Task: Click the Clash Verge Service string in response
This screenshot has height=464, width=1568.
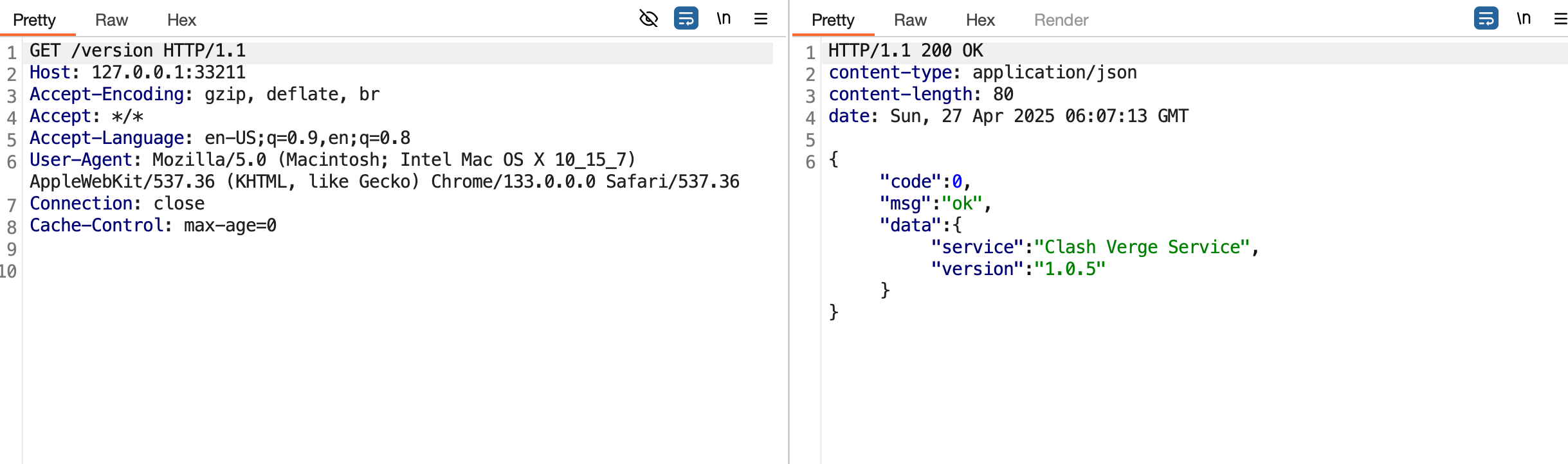Action: pyautogui.click(x=1142, y=247)
